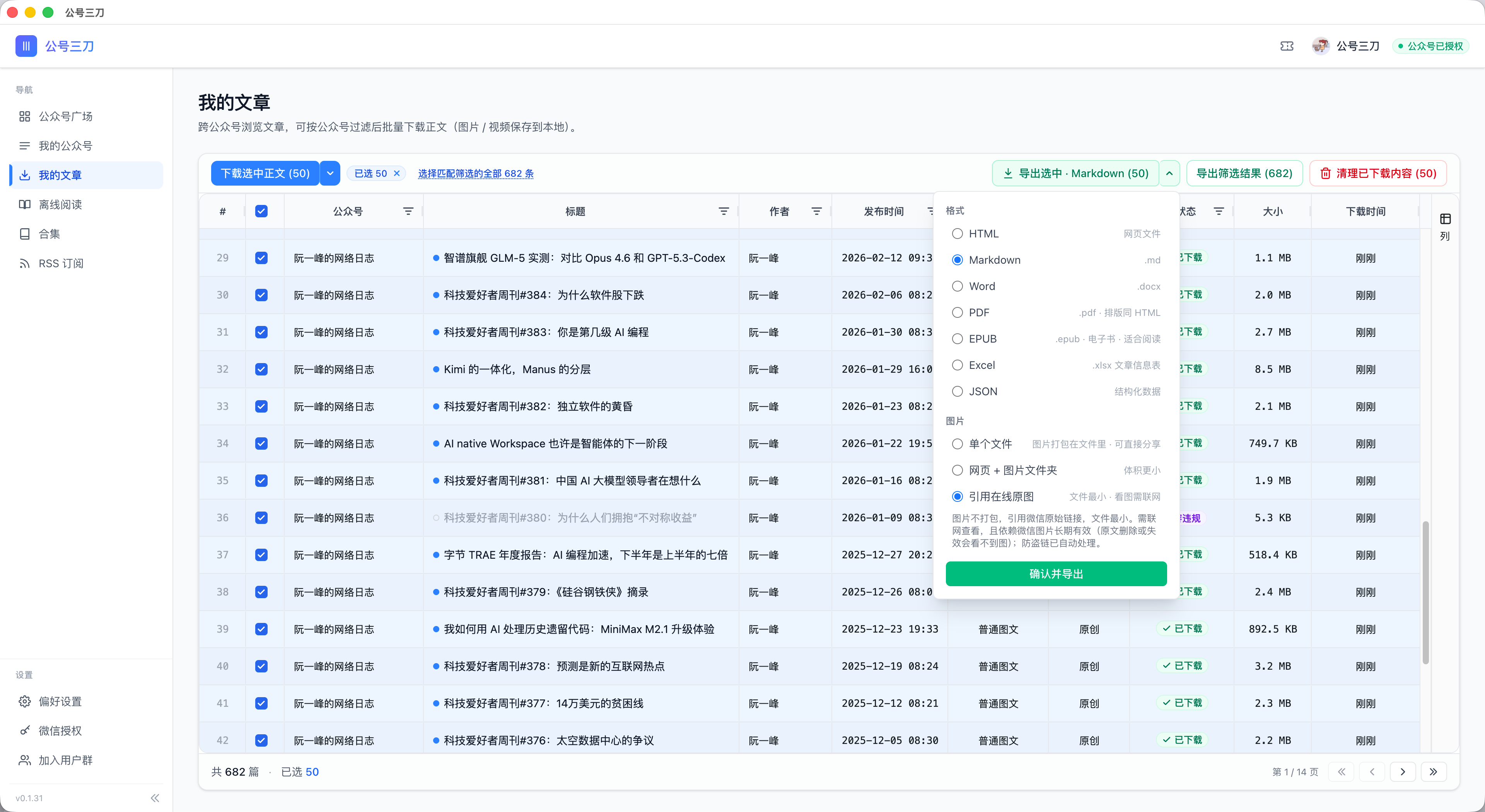
Task: Expand download button dropdown arrow
Action: pyautogui.click(x=330, y=174)
